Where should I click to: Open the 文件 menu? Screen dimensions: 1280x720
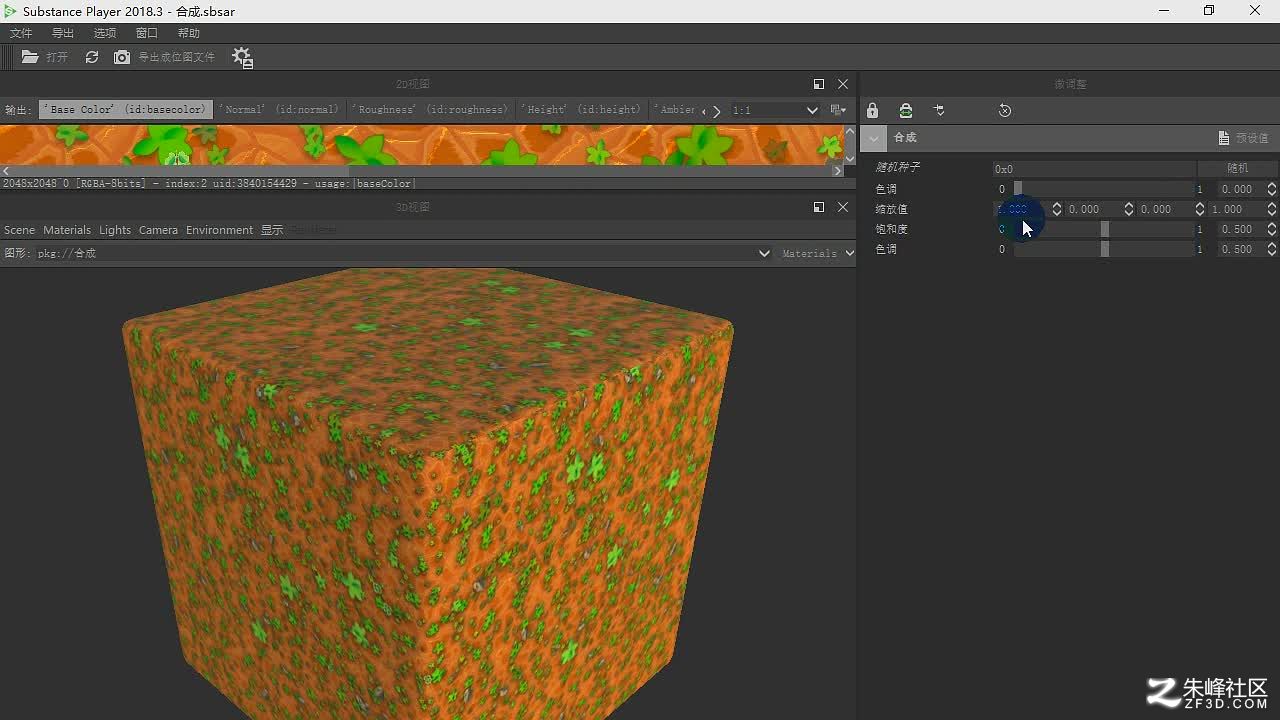pyautogui.click(x=21, y=33)
